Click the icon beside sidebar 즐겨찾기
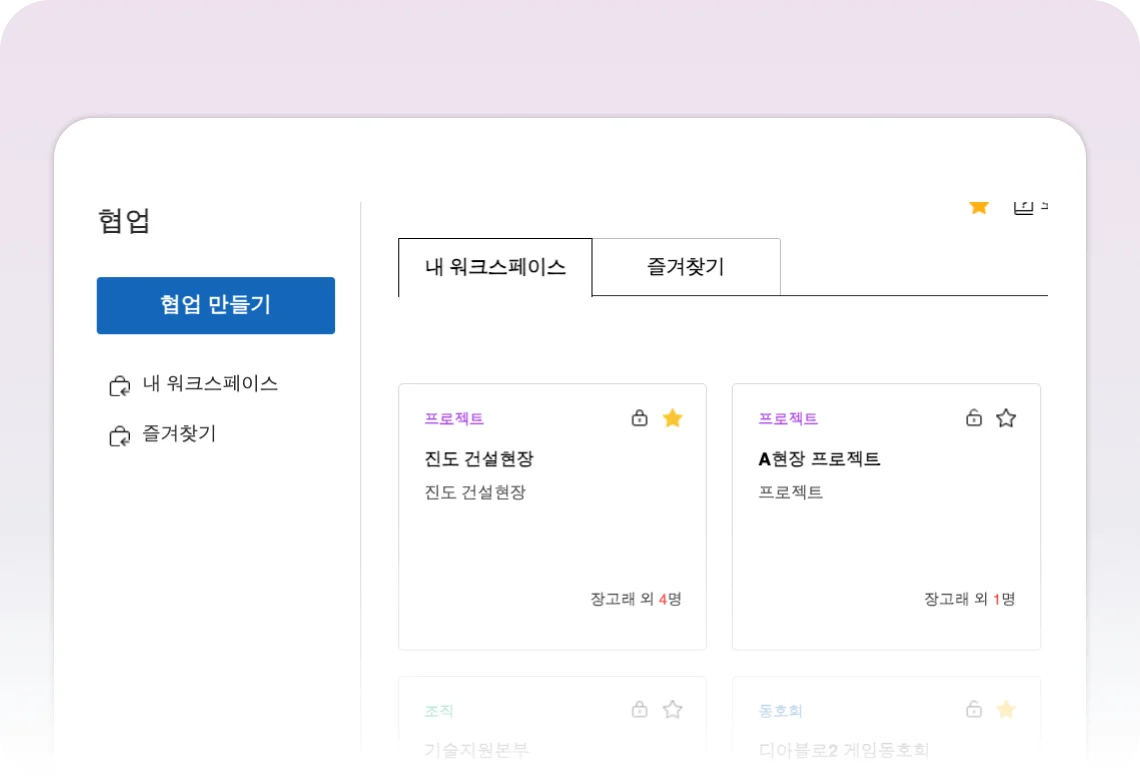This screenshot has width=1140, height=780. click(x=119, y=435)
